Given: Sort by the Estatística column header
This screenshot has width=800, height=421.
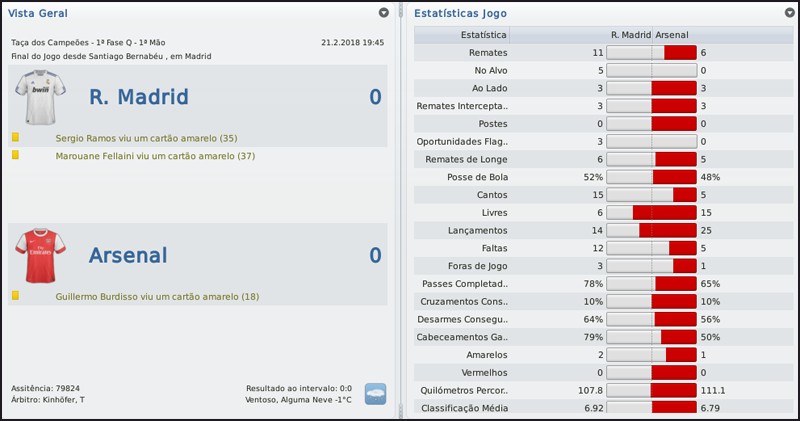Looking at the screenshot, I should (482, 34).
